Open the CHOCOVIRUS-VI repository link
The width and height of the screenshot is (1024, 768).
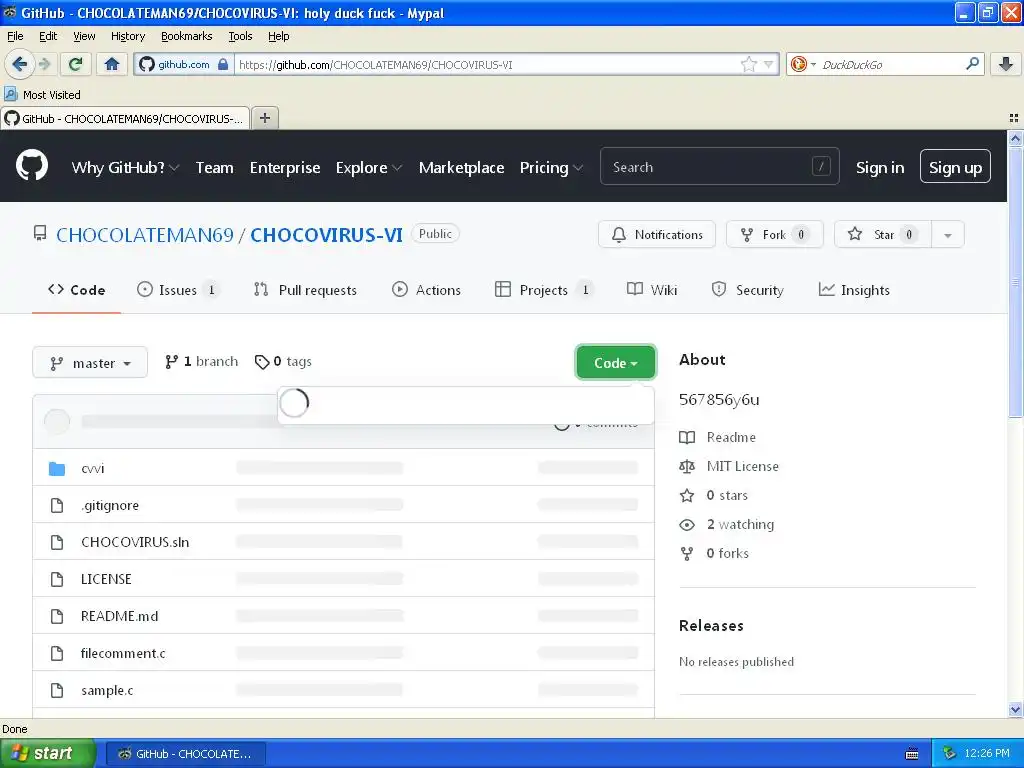[327, 235]
